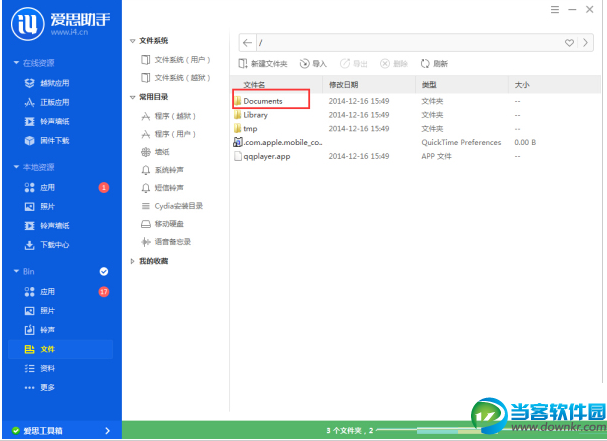
Task: Select 短信铃声 (SMS ringtones) directory
Action: coord(162,188)
